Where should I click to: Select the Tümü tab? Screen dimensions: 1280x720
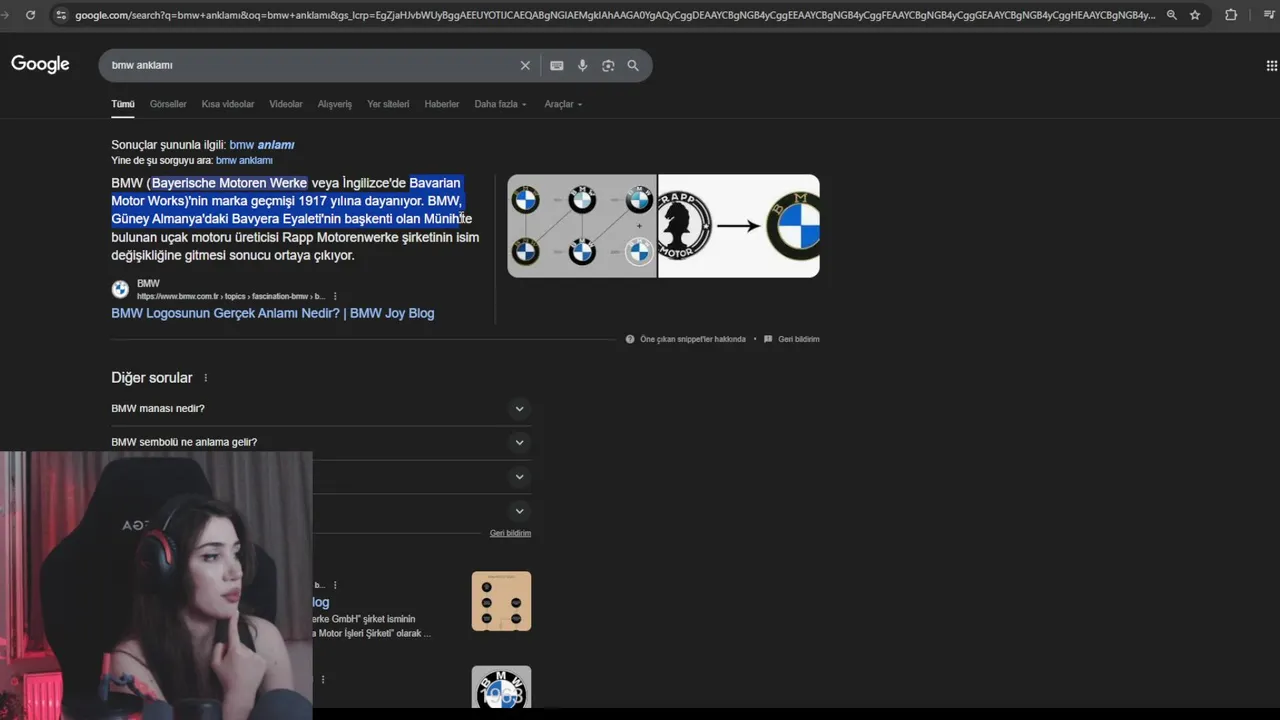tap(123, 104)
